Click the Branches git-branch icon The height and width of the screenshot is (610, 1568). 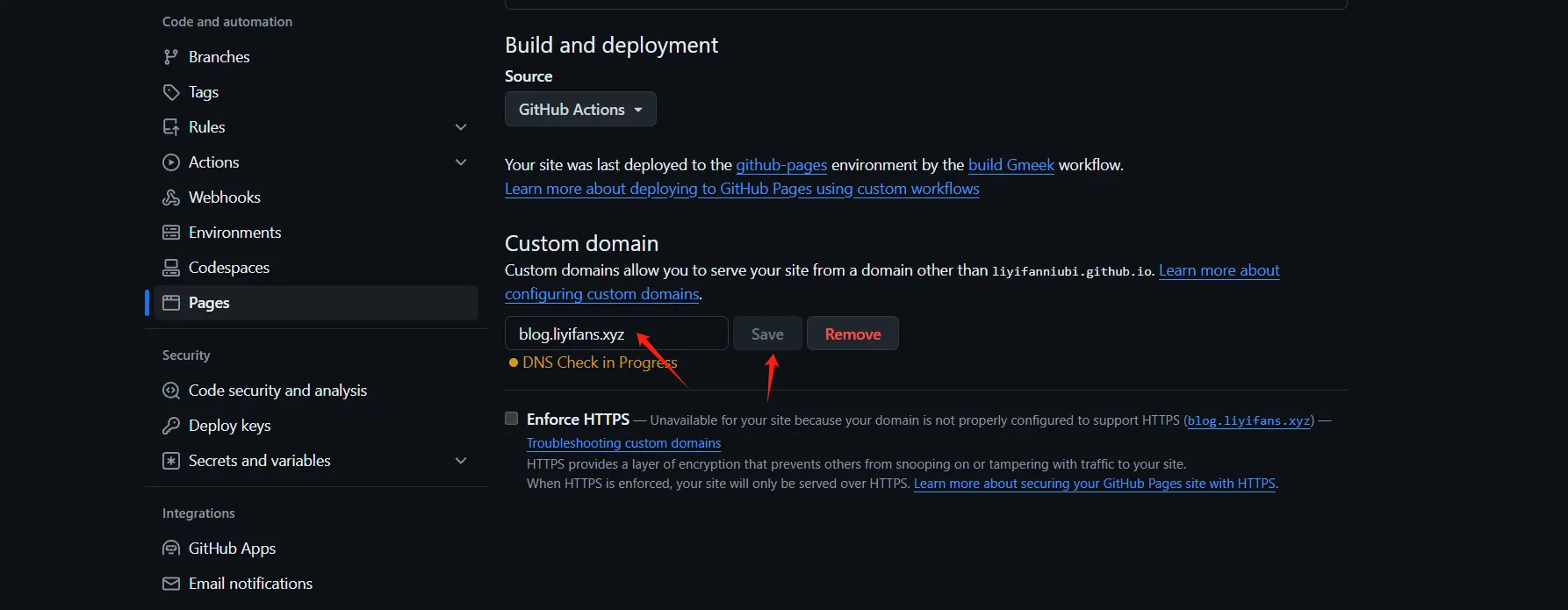(171, 57)
